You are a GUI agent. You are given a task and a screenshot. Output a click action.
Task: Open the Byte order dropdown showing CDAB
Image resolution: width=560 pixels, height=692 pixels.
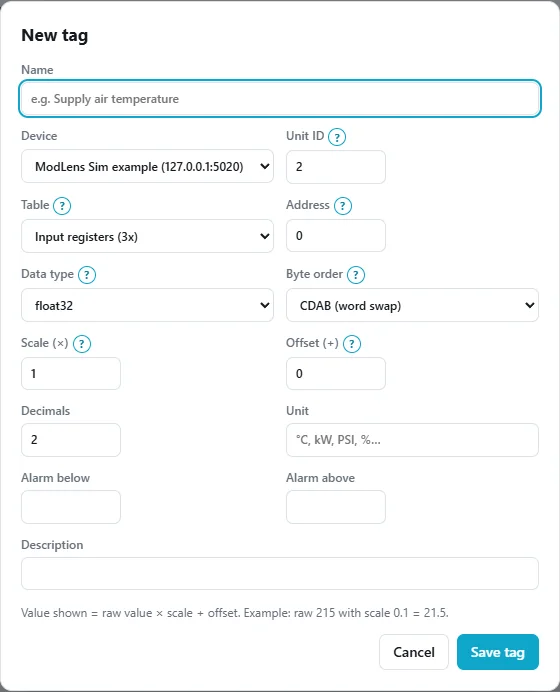412,305
